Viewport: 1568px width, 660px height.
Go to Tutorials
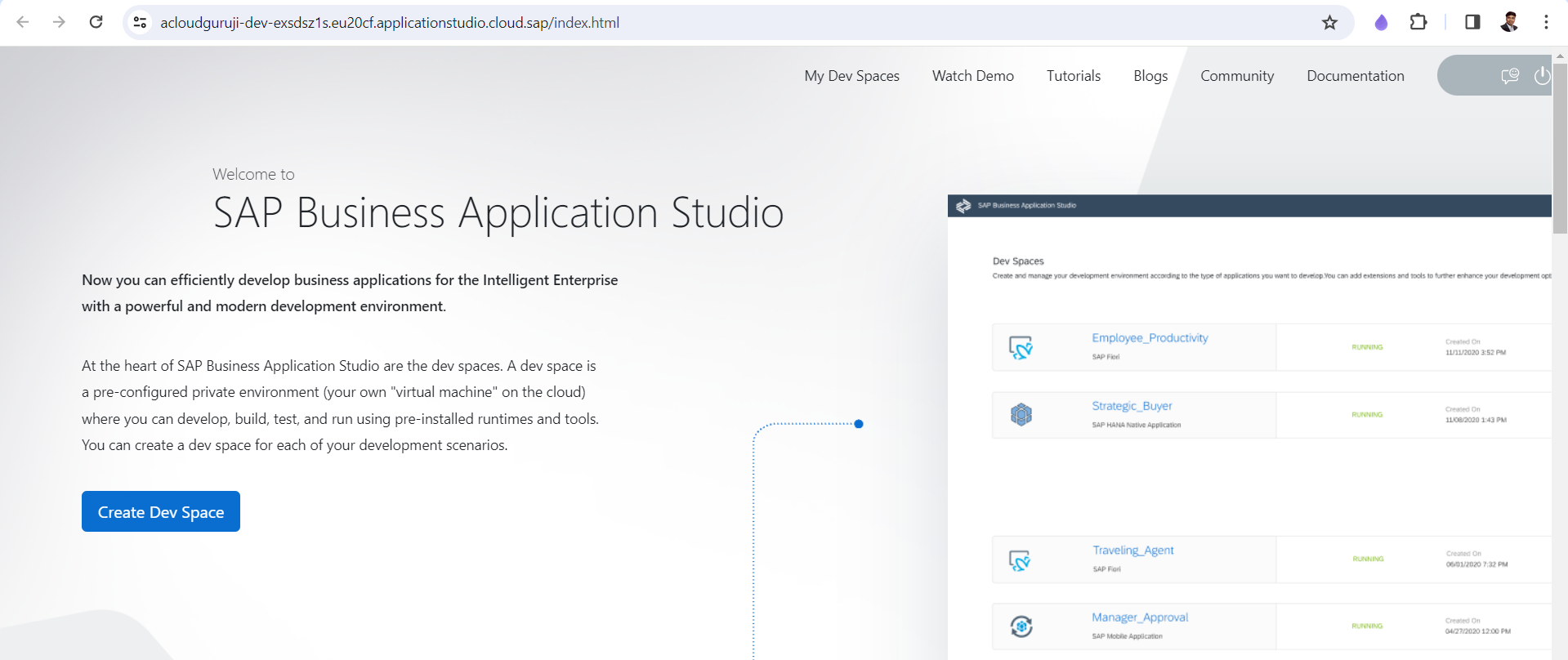click(x=1073, y=76)
